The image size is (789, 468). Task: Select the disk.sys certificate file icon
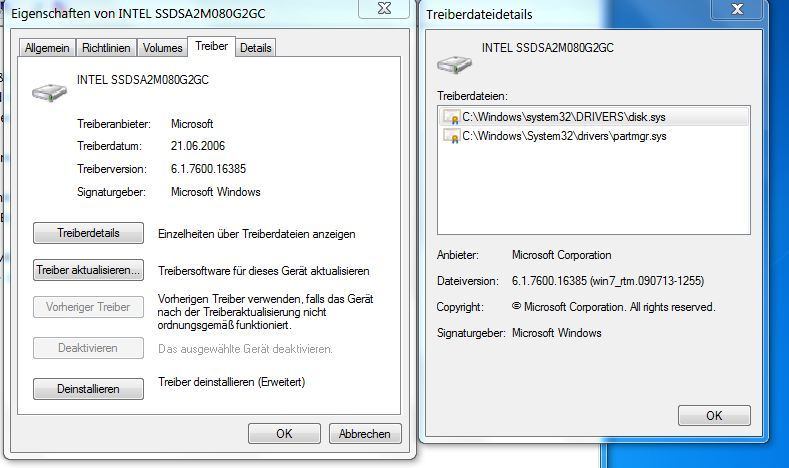[x=451, y=117]
